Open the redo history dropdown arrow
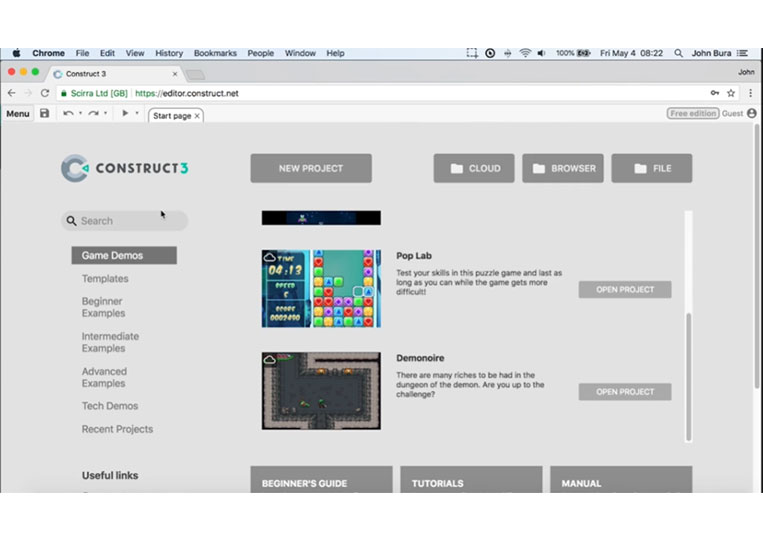Viewport: 763px width, 541px height. (106, 113)
